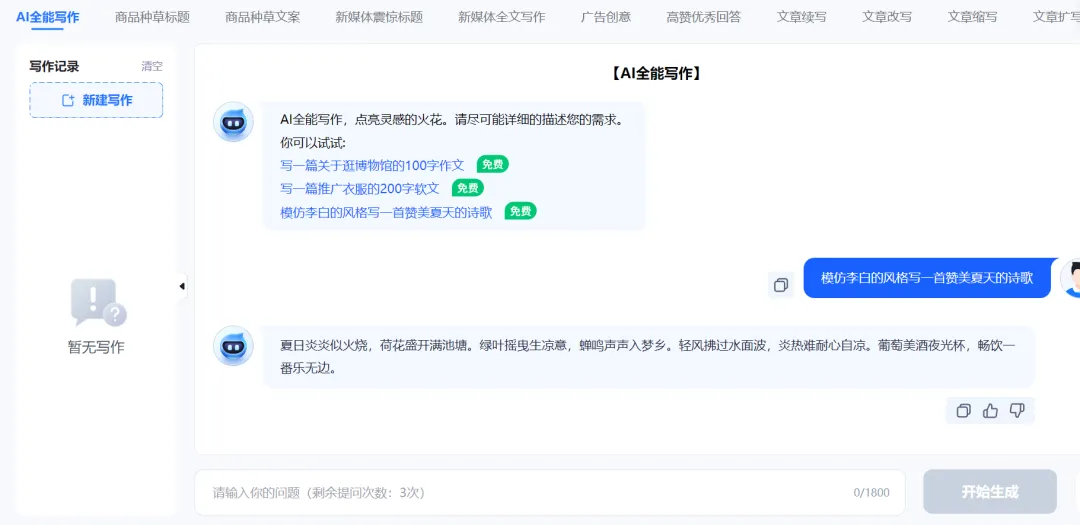This screenshot has width=1080, height=525.
Task: Click 免费 badge beside 李白 poem suggestion
Action: (x=521, y=211)
